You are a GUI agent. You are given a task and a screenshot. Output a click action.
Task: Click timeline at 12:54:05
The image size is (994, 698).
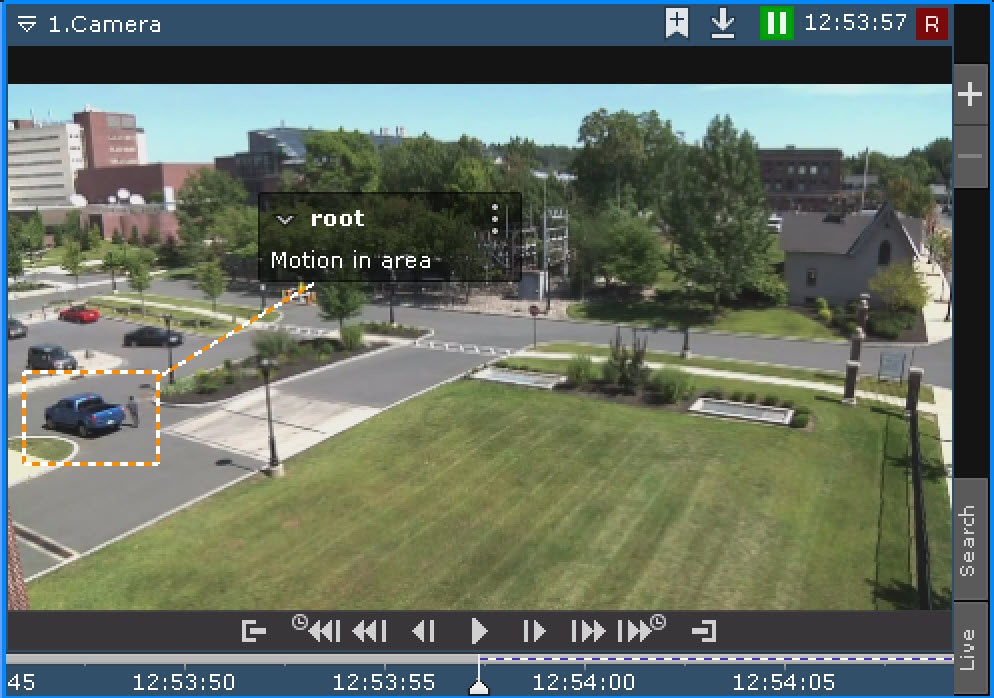(784, 682)
